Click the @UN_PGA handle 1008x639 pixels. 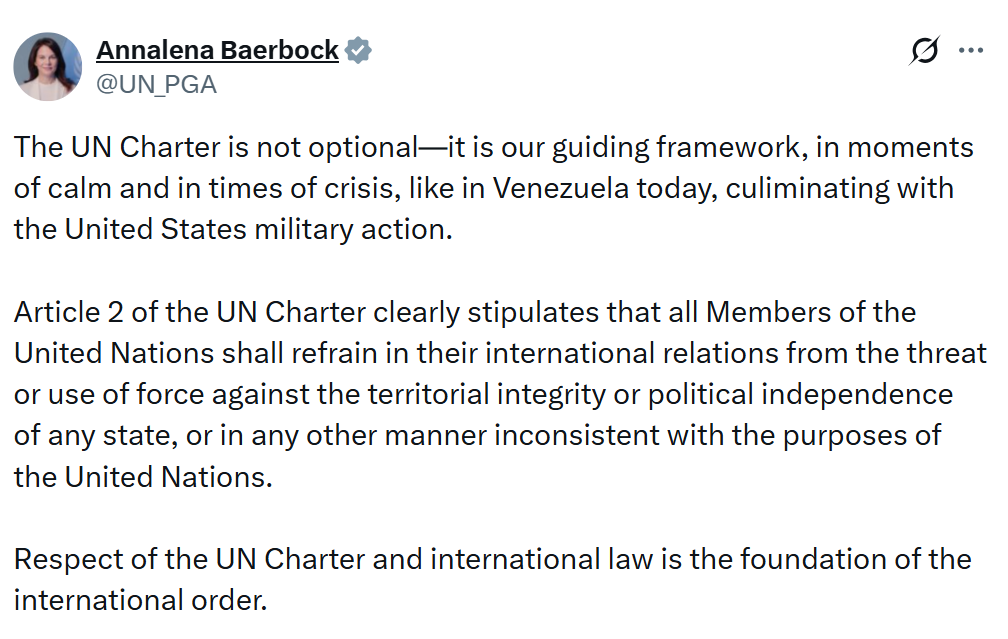pos(156,85)
